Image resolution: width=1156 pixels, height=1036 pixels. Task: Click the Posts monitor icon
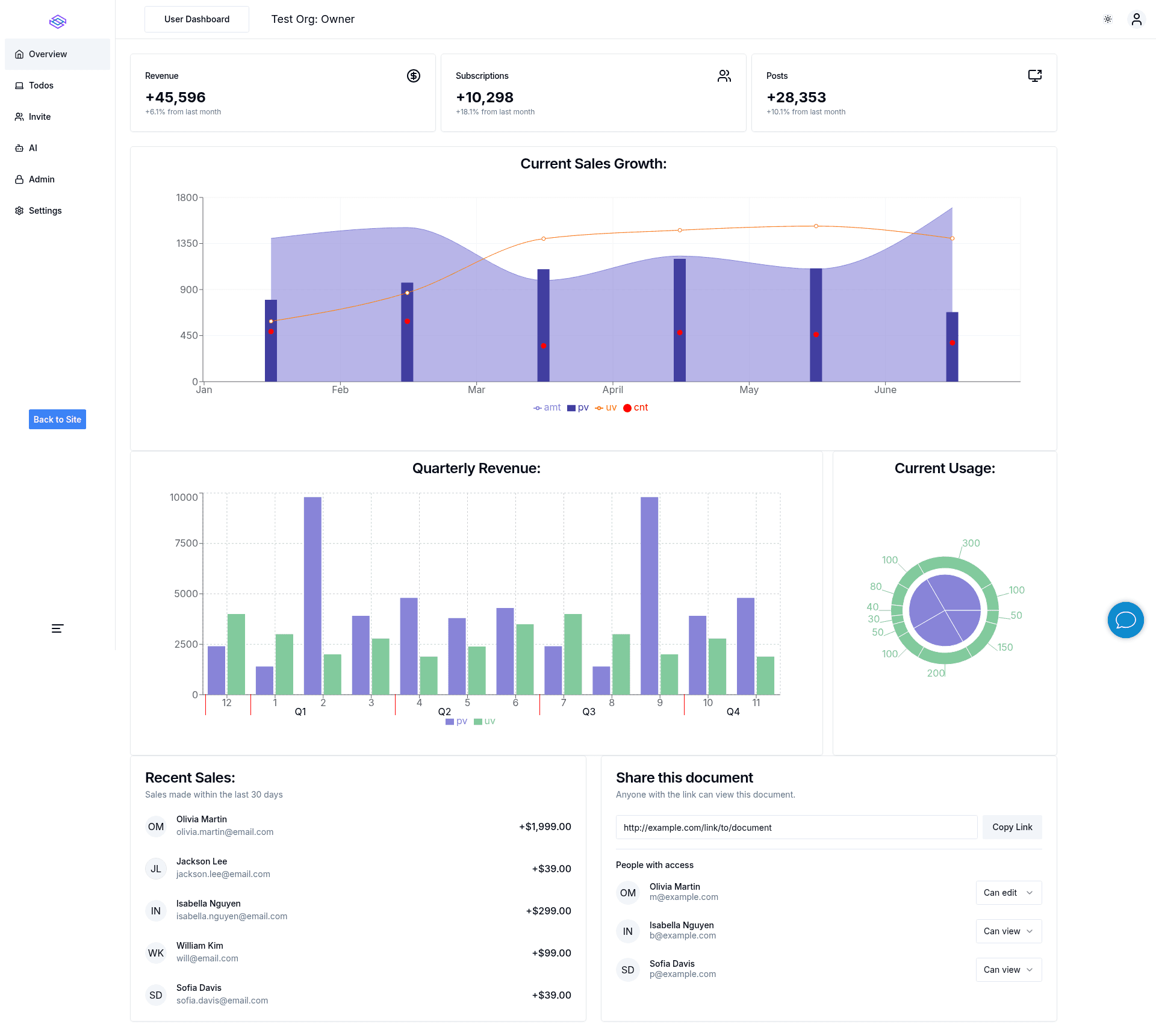point(1035,76)
